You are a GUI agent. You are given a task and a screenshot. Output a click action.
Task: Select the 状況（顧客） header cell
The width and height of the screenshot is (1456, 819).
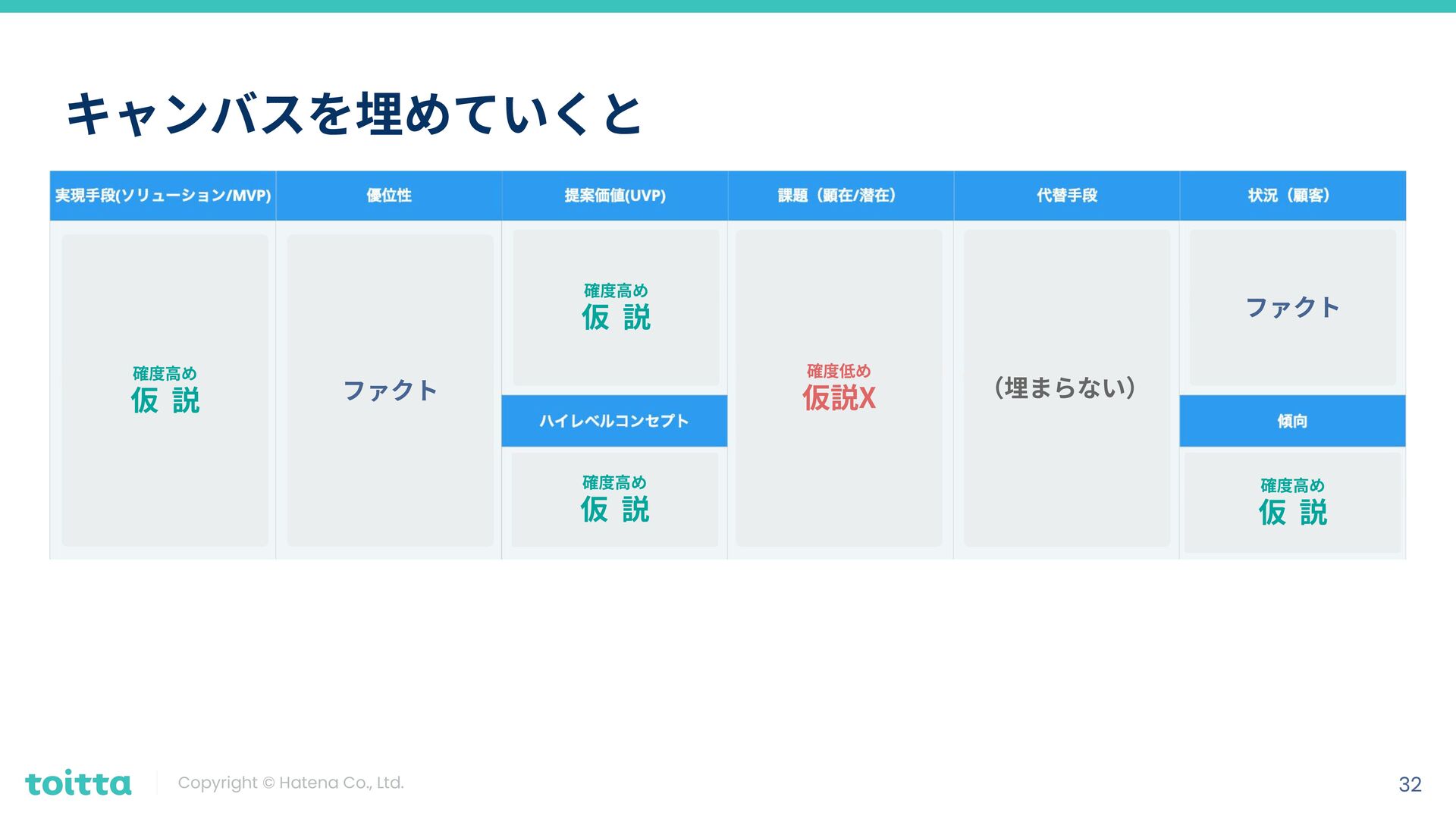tap(1292, 196)
